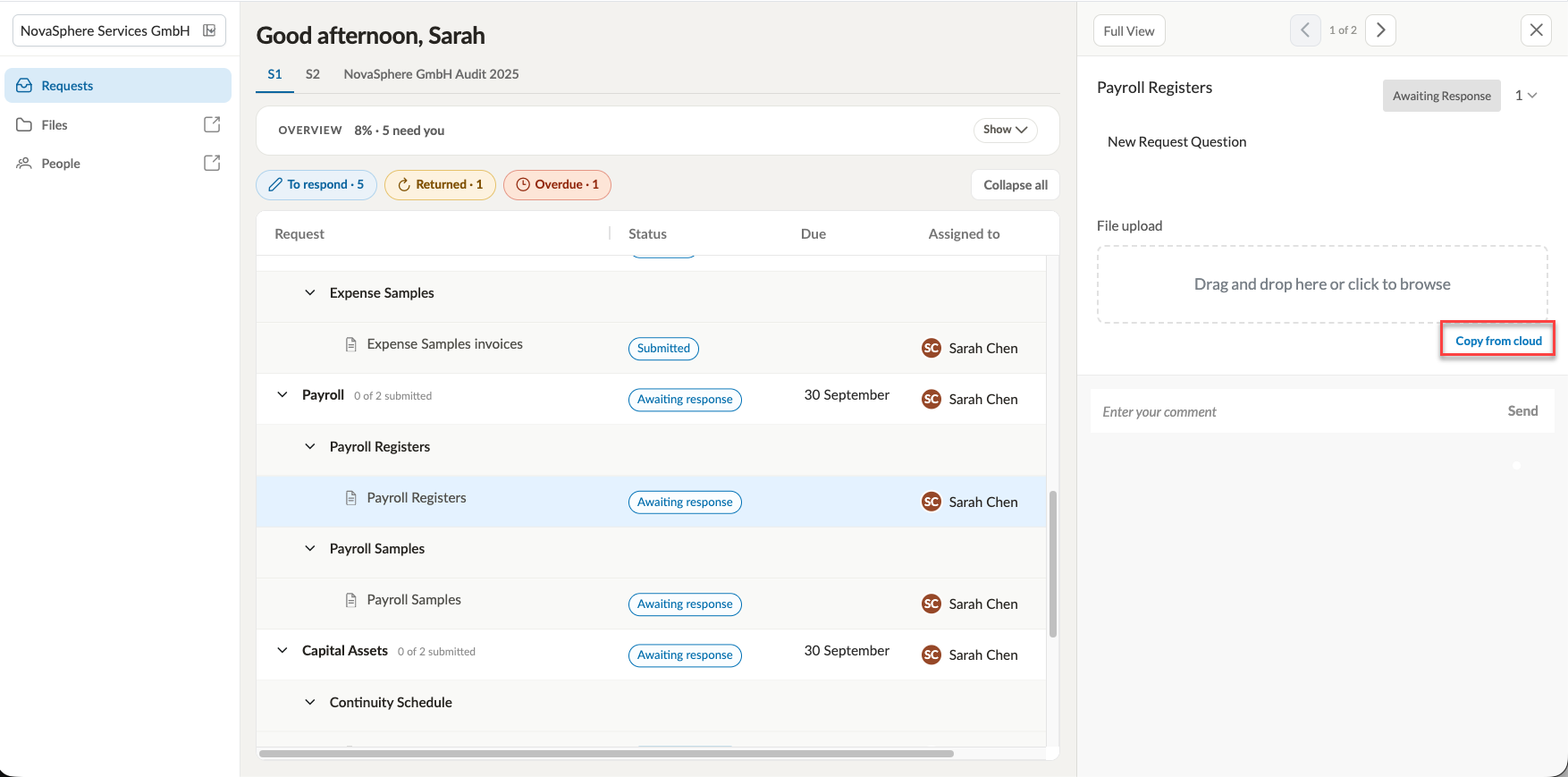Click the Awaiting Response status badge in panel

tap(1441, 96)
